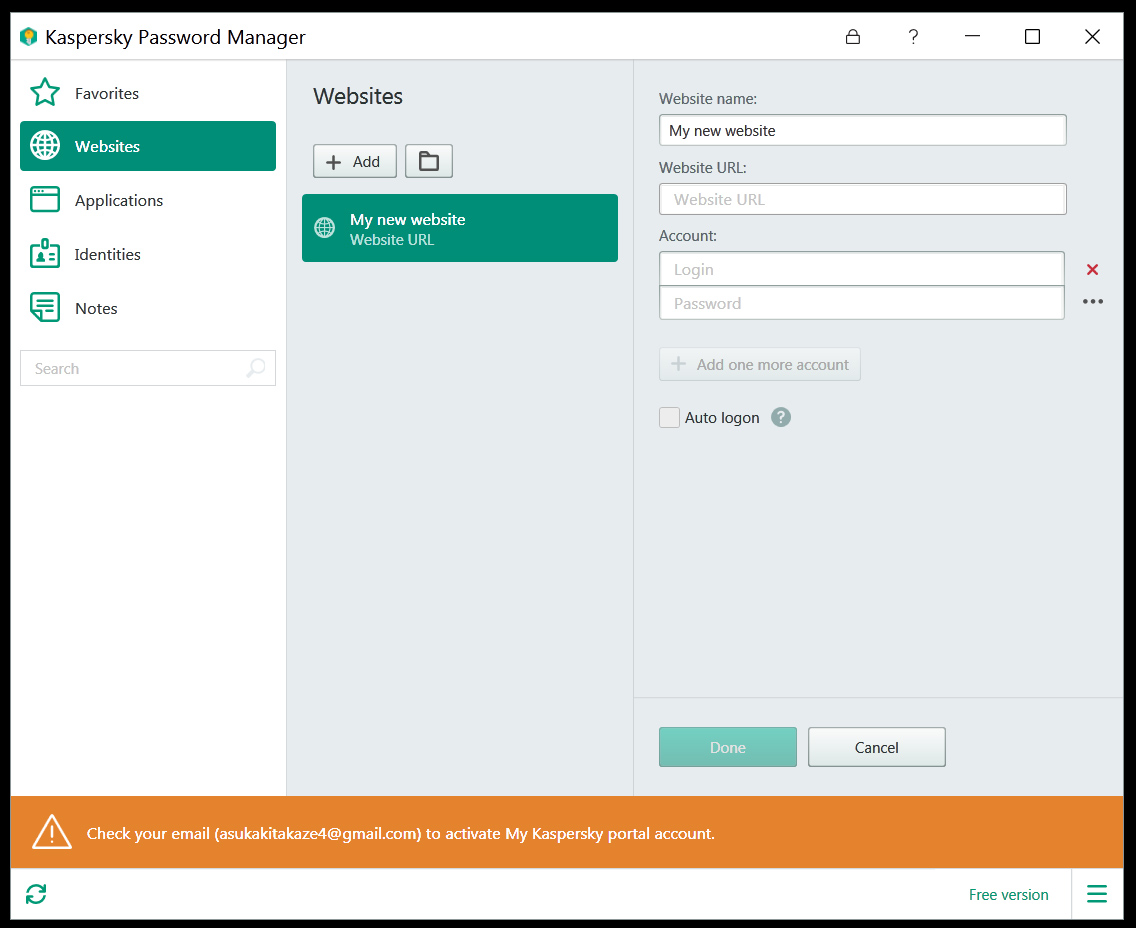Click the magnifier icon in Search box
The image size is (1136, 928).
[x=256, y=368]
